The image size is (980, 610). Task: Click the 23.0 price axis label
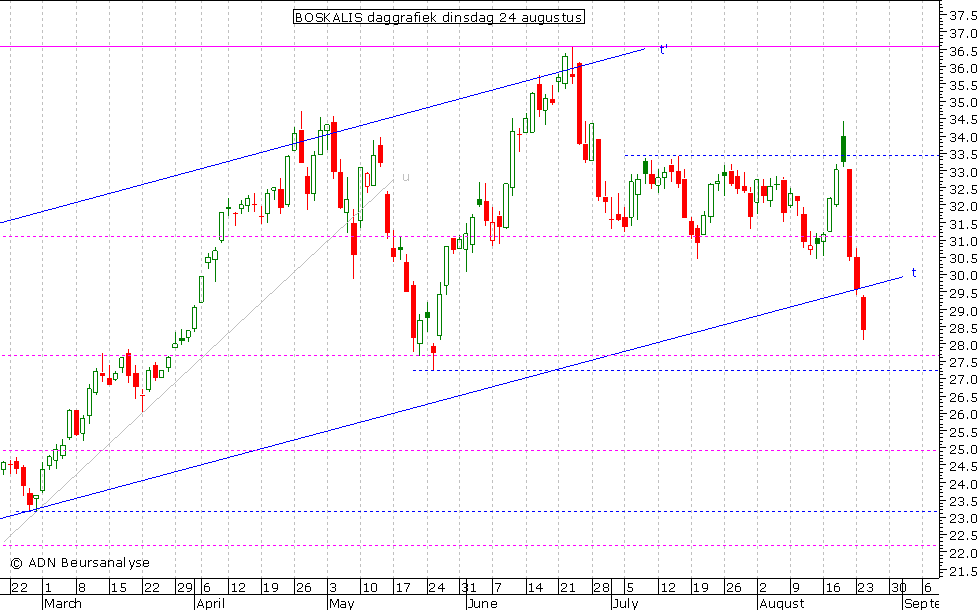click(963, 519)
